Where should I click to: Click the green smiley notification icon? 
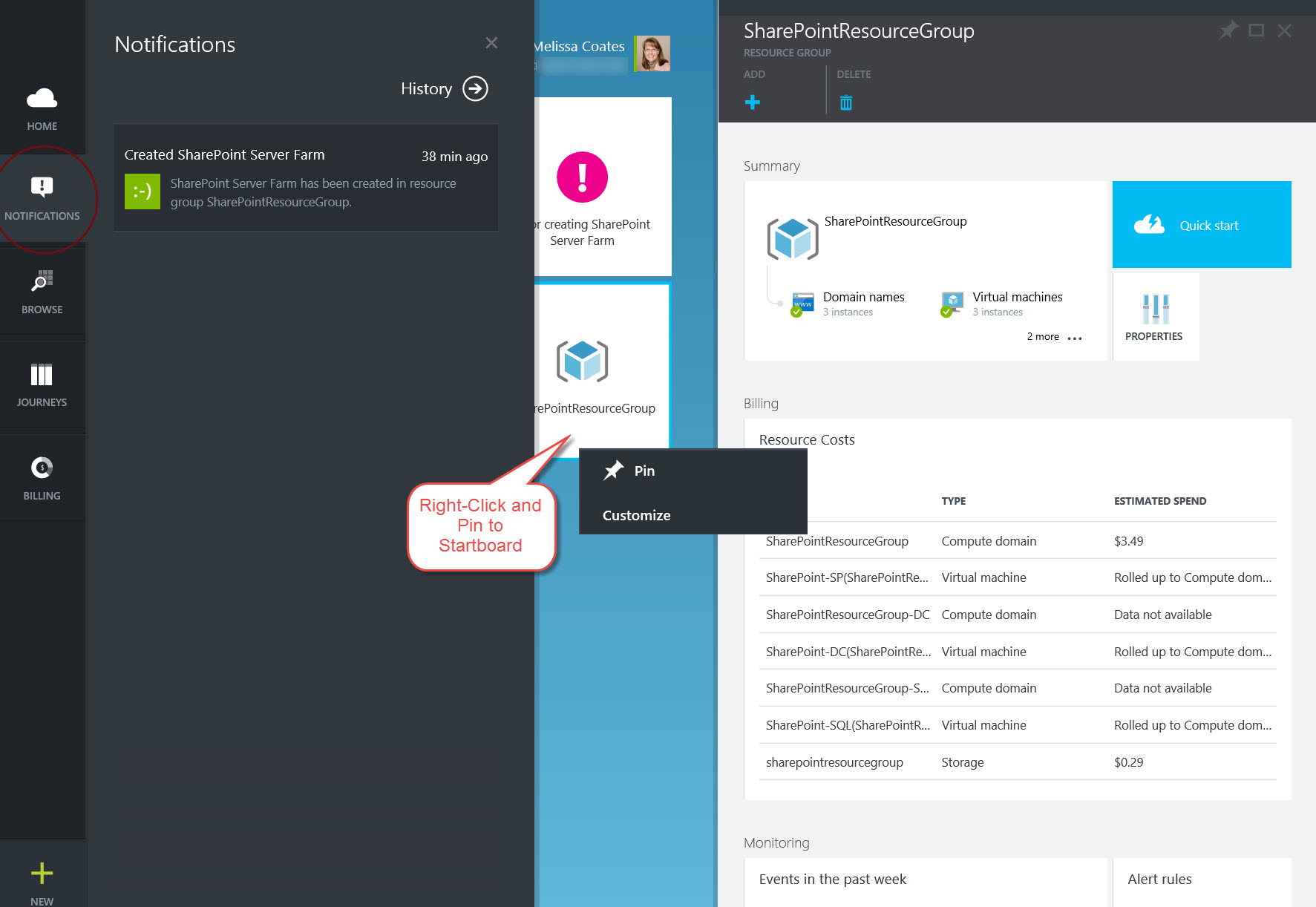(x=143, y=191)
